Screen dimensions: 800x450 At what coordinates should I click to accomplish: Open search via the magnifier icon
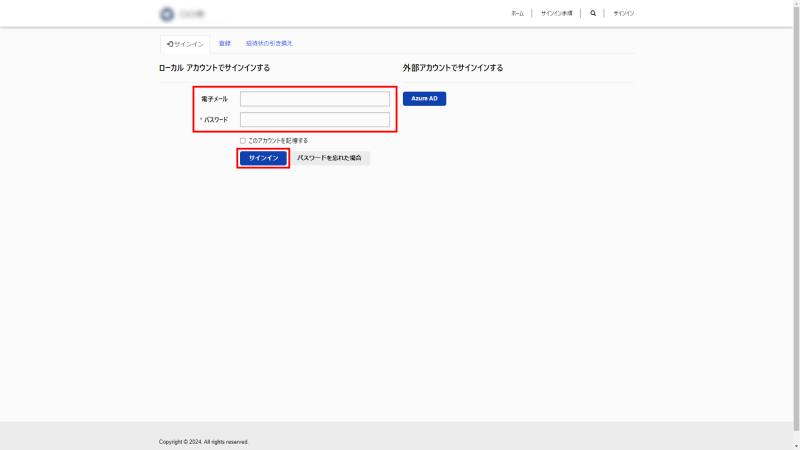593,14
